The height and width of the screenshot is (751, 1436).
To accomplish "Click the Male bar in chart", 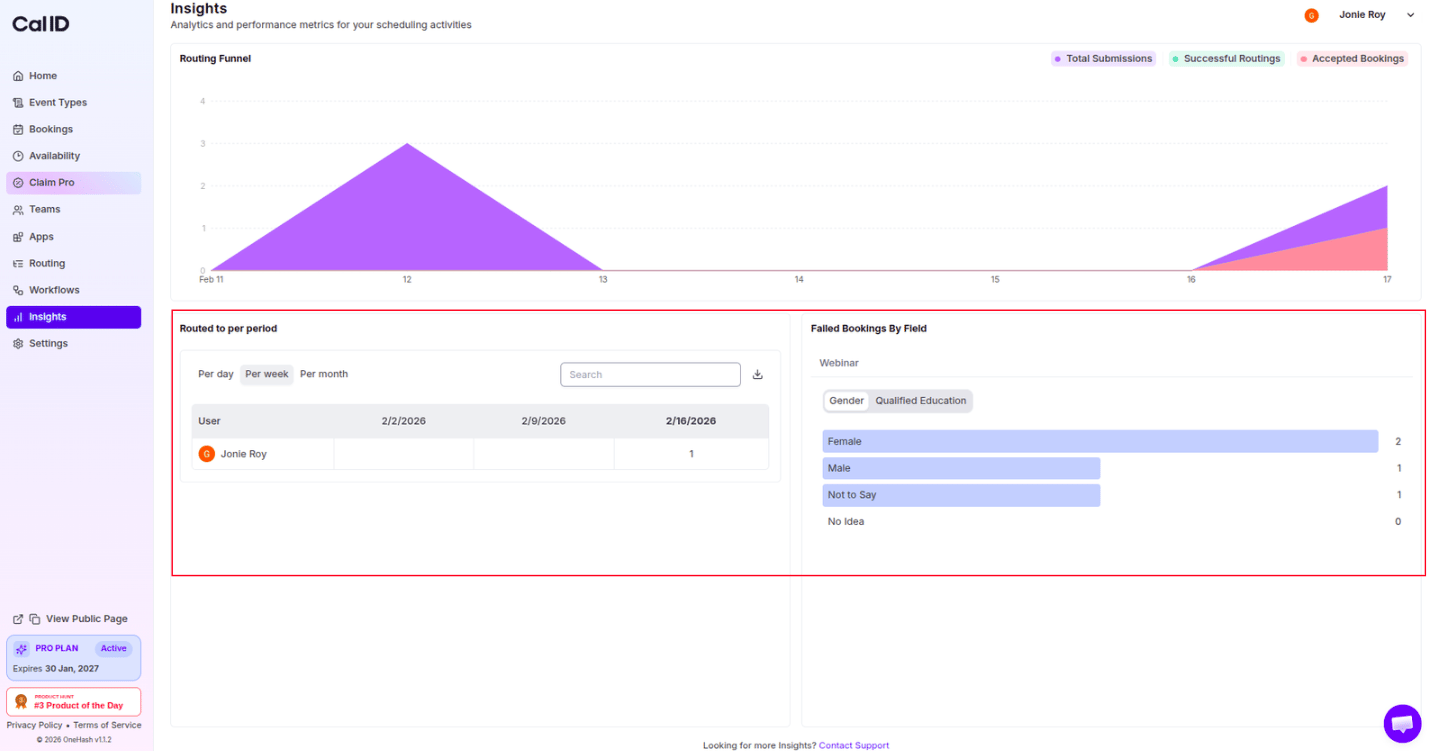I will (961, 468).
